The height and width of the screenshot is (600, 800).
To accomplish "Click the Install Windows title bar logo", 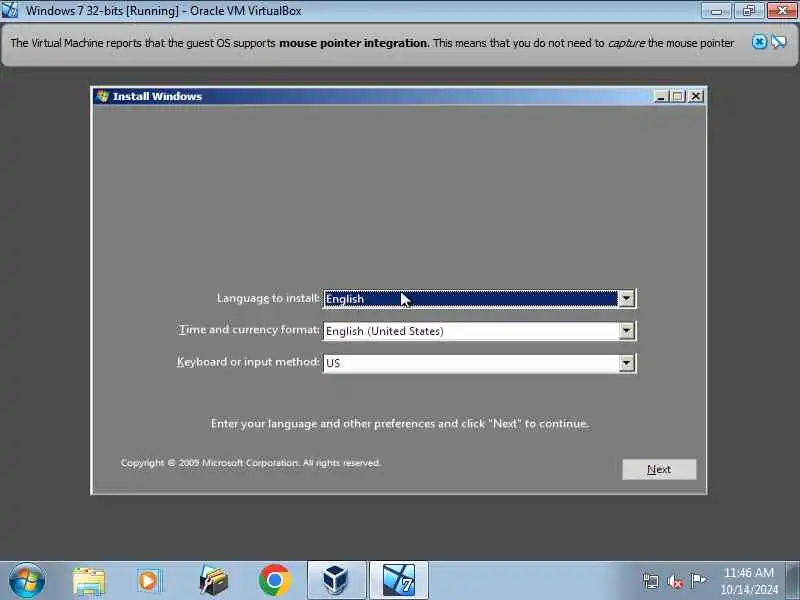I will click(103, 96).
